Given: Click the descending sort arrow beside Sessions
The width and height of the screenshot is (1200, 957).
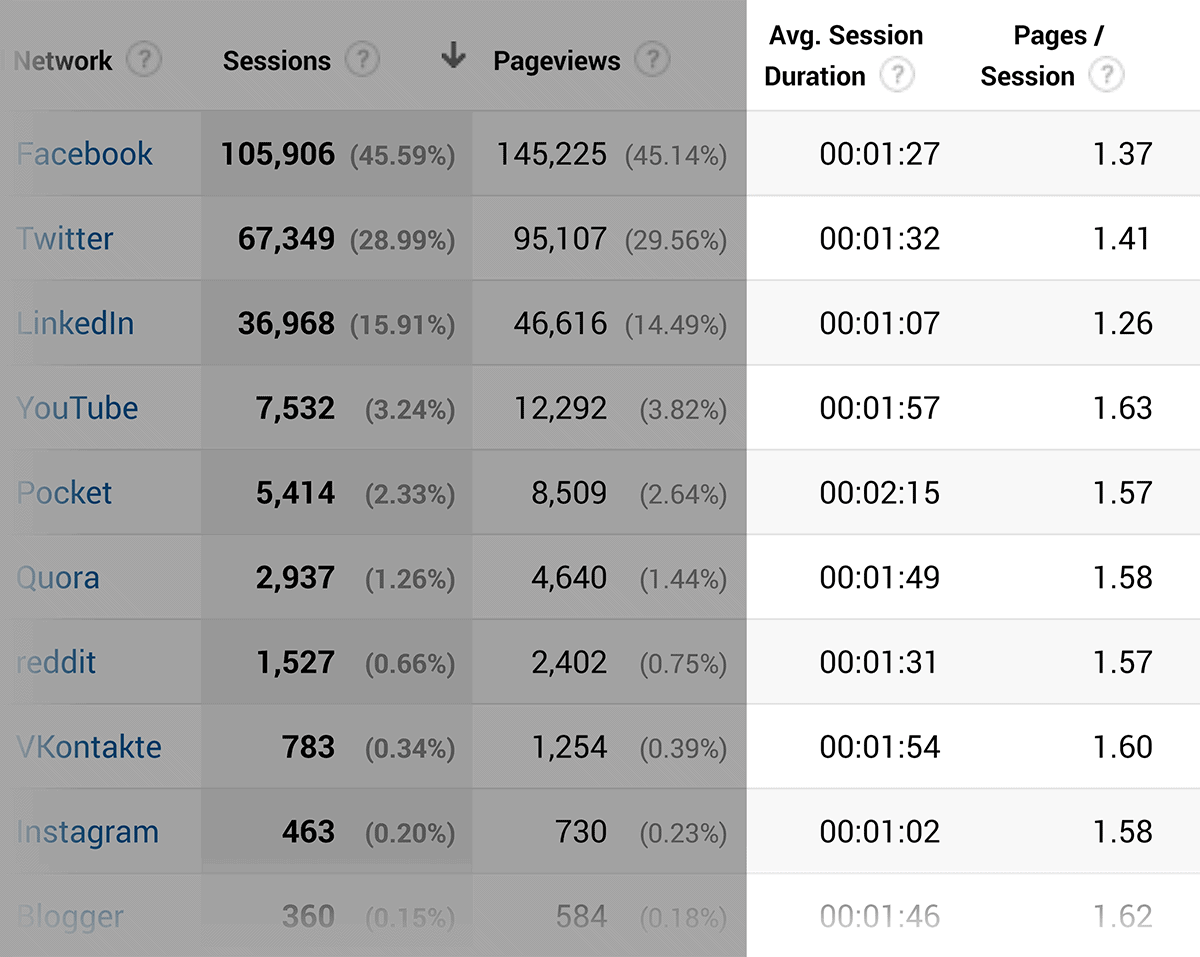Looking at the screenshot, I should (x=453, y=58).
